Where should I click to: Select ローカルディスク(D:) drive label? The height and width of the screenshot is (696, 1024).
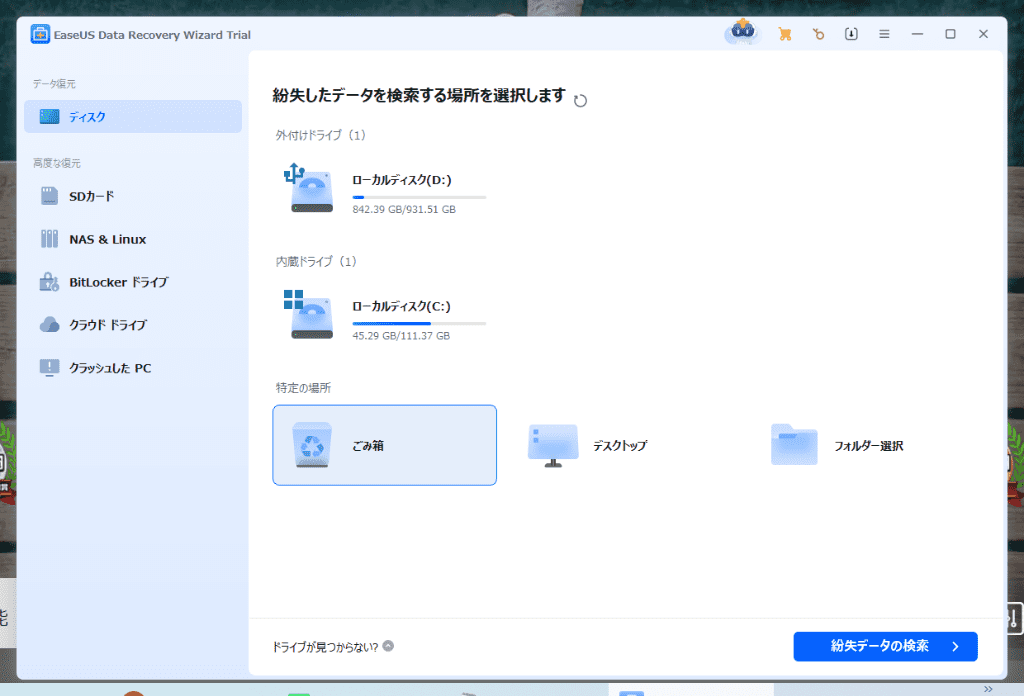(402, 180)
